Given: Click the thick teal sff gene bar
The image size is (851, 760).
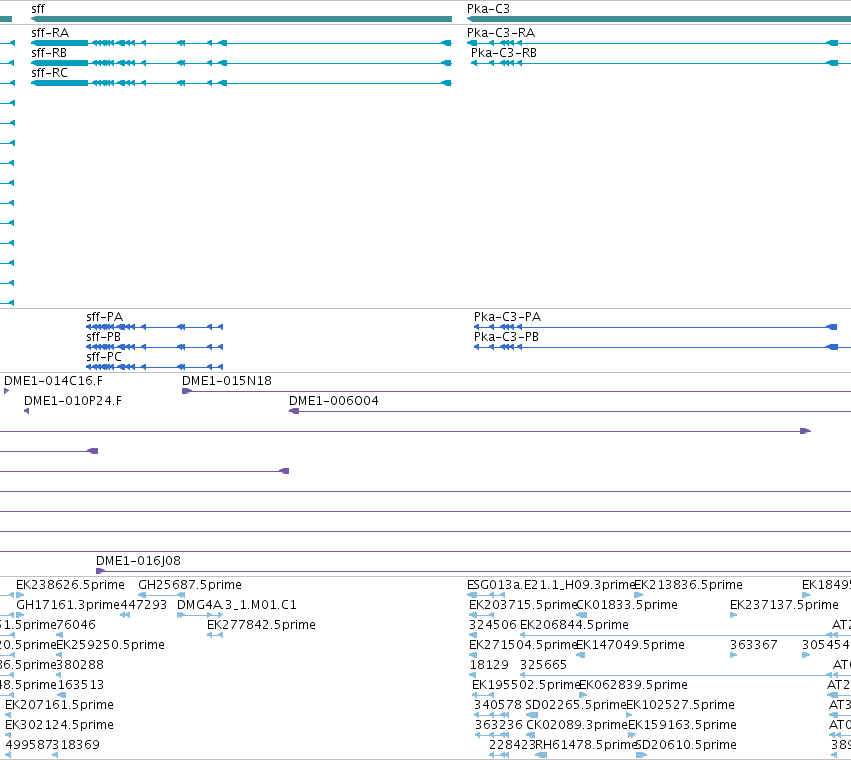Looking at the screenshot, I should [x=242, y=19].
